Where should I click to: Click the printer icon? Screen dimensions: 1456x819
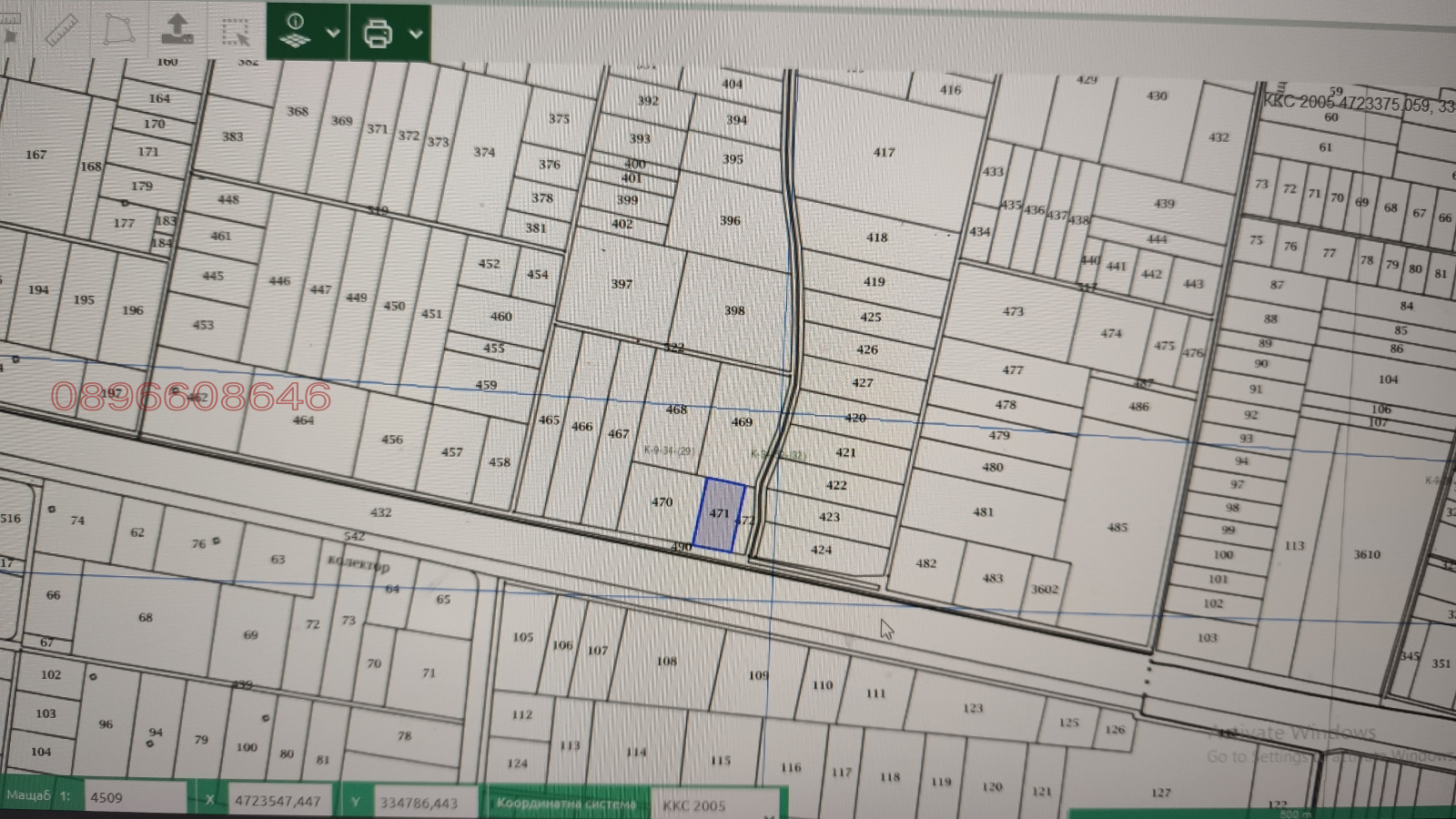coord(378,34)
